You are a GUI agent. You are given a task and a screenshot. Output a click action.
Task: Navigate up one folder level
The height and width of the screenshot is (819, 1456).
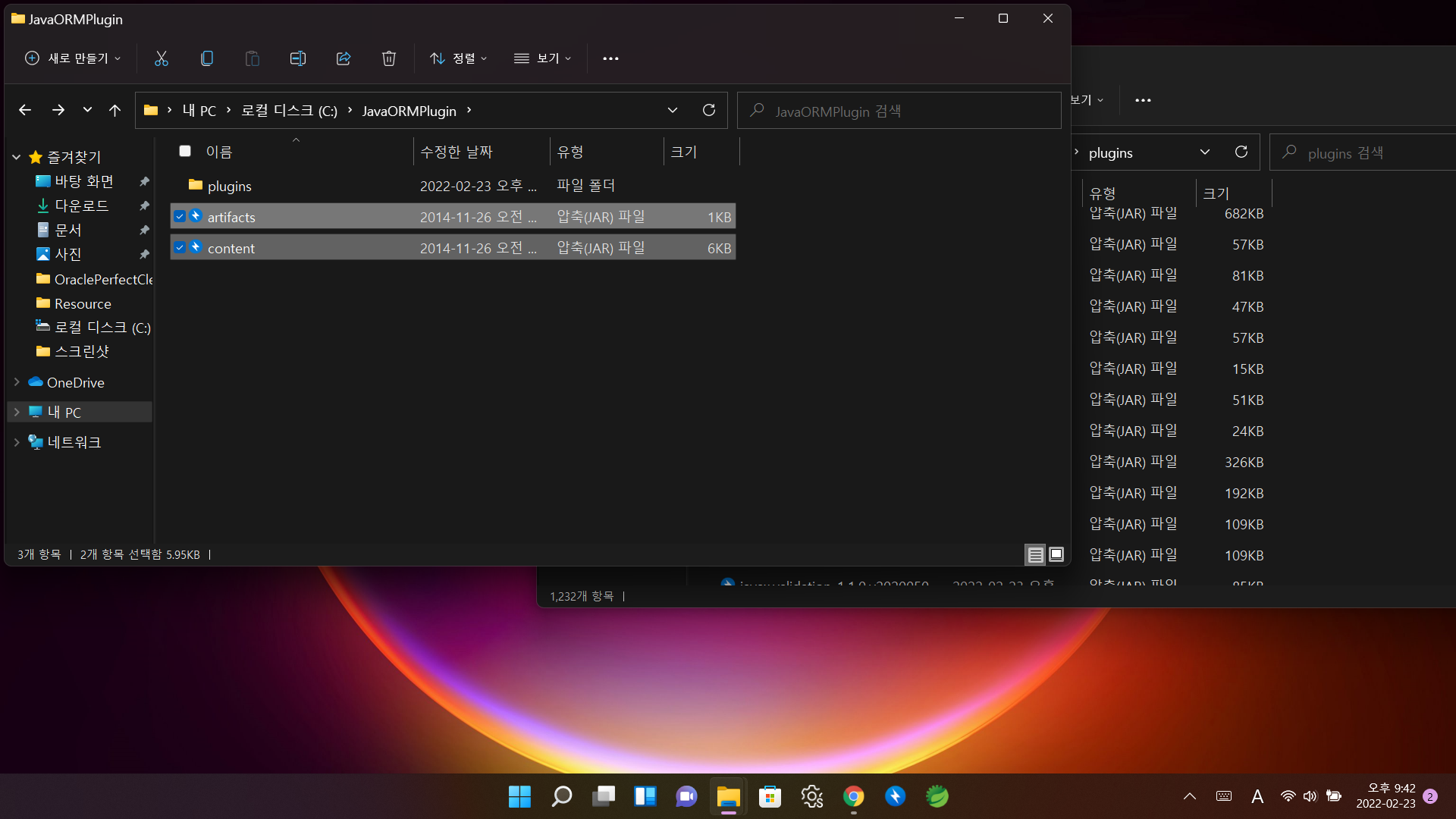point(115,111)
